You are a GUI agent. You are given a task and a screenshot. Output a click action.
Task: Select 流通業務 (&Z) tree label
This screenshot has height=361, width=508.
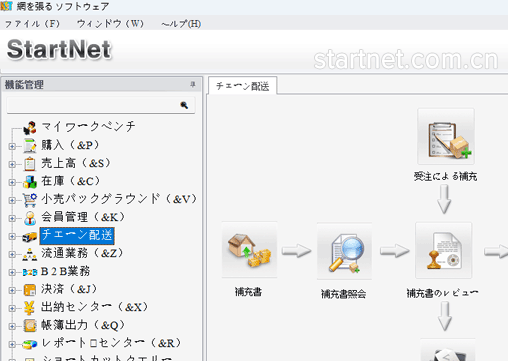click(82, 253)
